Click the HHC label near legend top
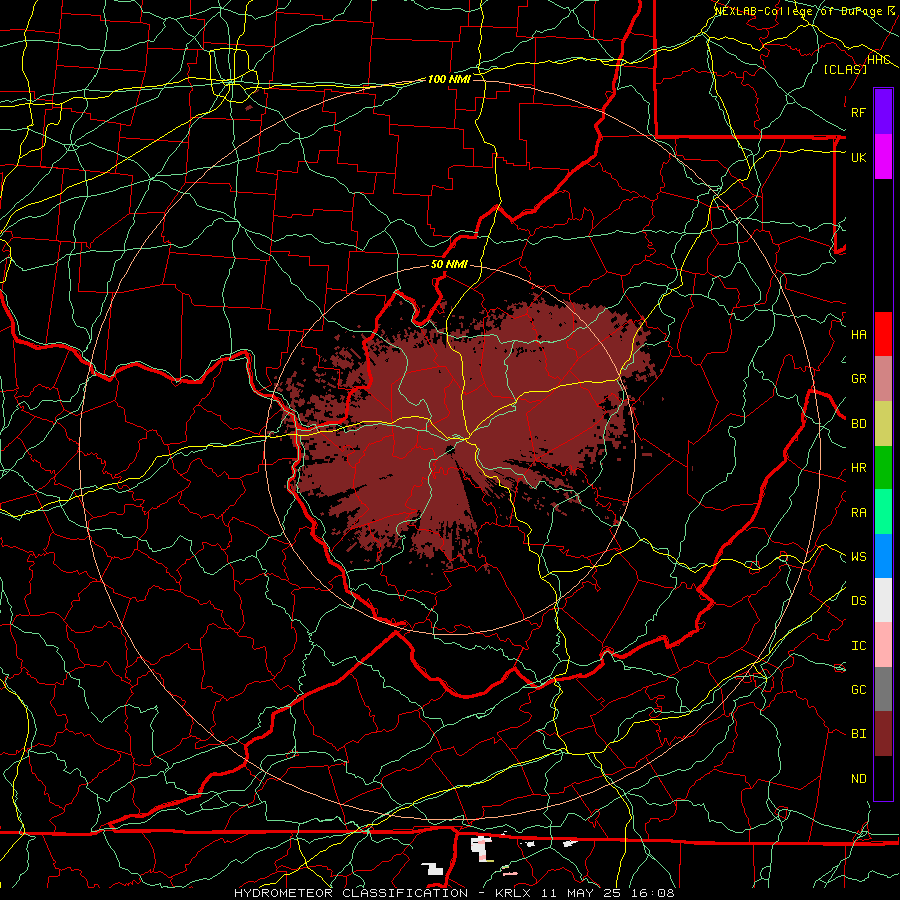The height and width of the screenshot is (900, 900). click(x=879, y=60)
